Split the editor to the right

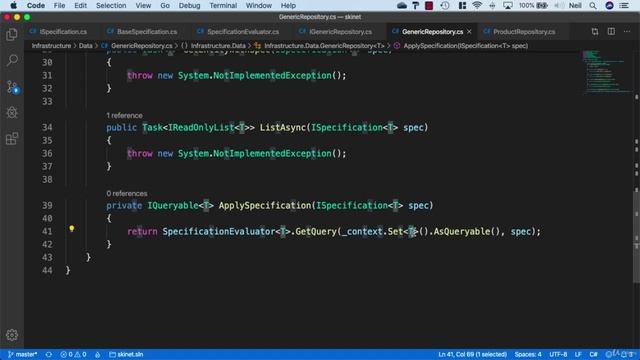click(x=611, y=31)
